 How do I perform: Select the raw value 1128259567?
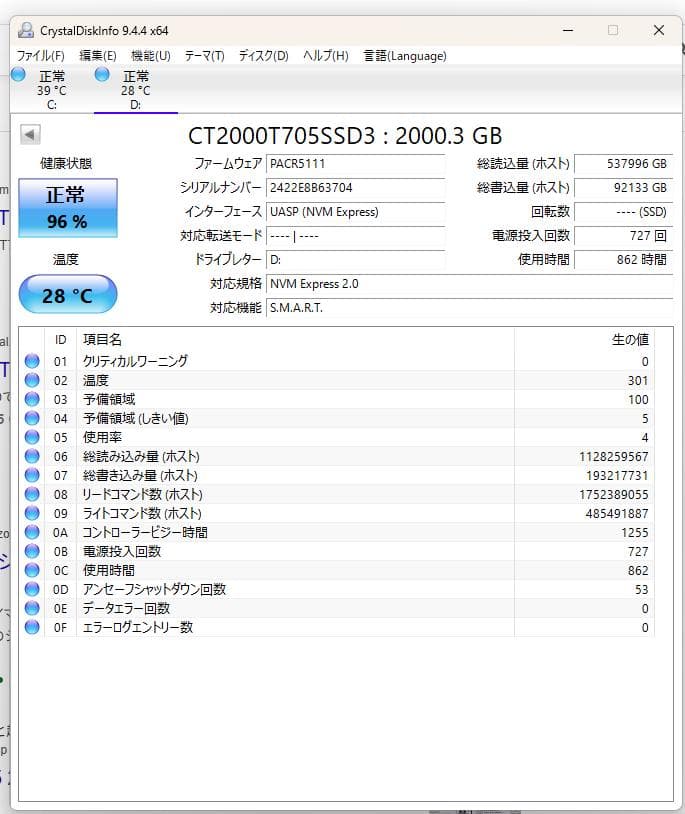tap(614, 456)
